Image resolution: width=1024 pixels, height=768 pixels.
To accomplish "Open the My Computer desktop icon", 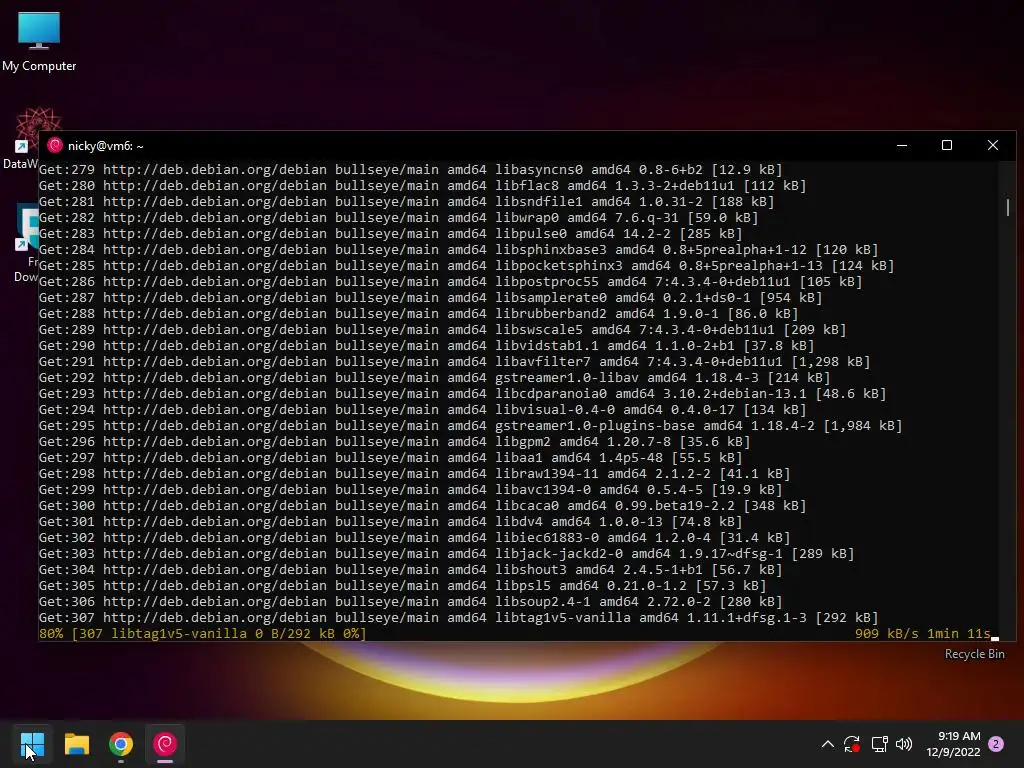I will point(39,40).
